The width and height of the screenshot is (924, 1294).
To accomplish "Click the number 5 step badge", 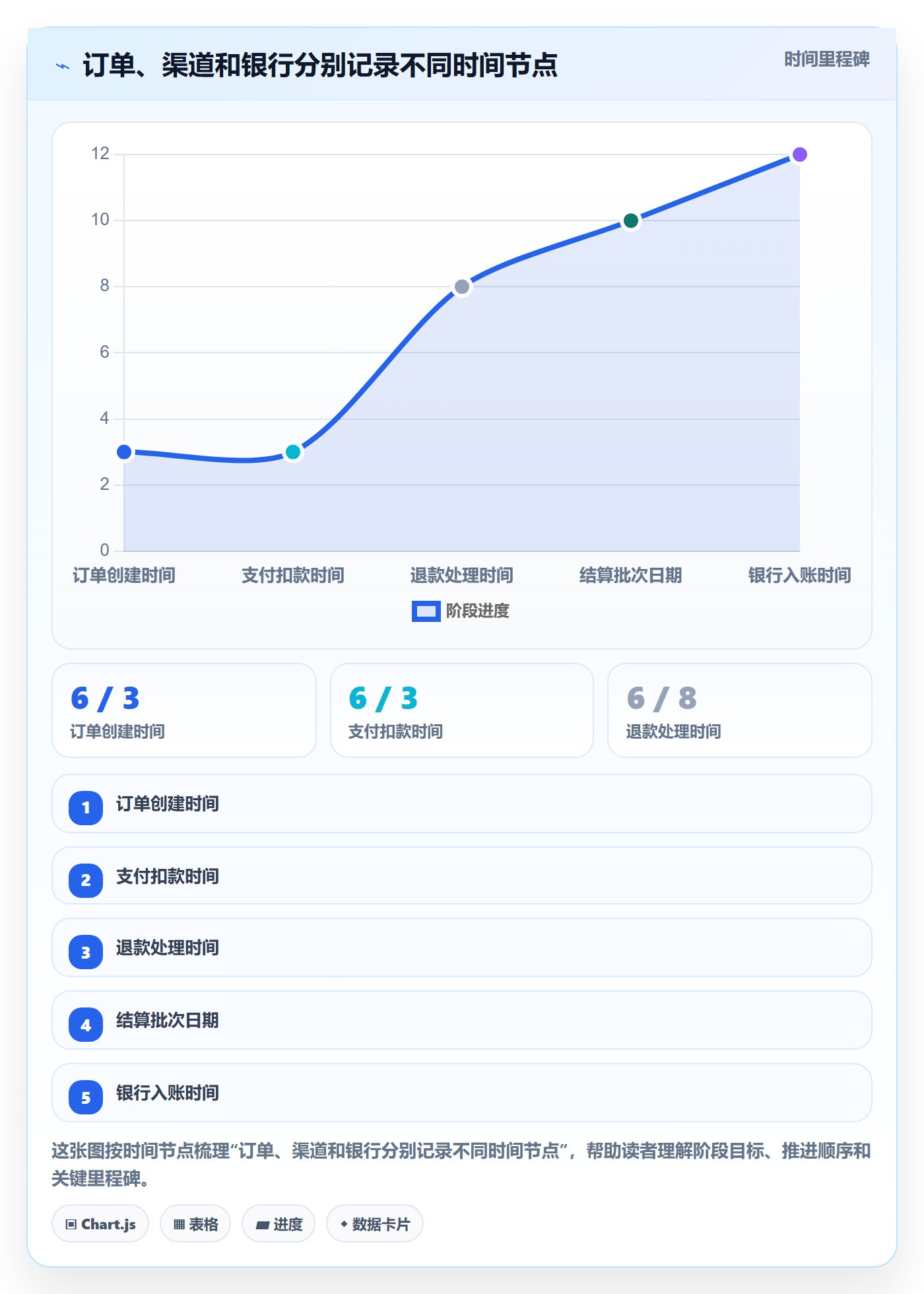I will [86, 1097].
